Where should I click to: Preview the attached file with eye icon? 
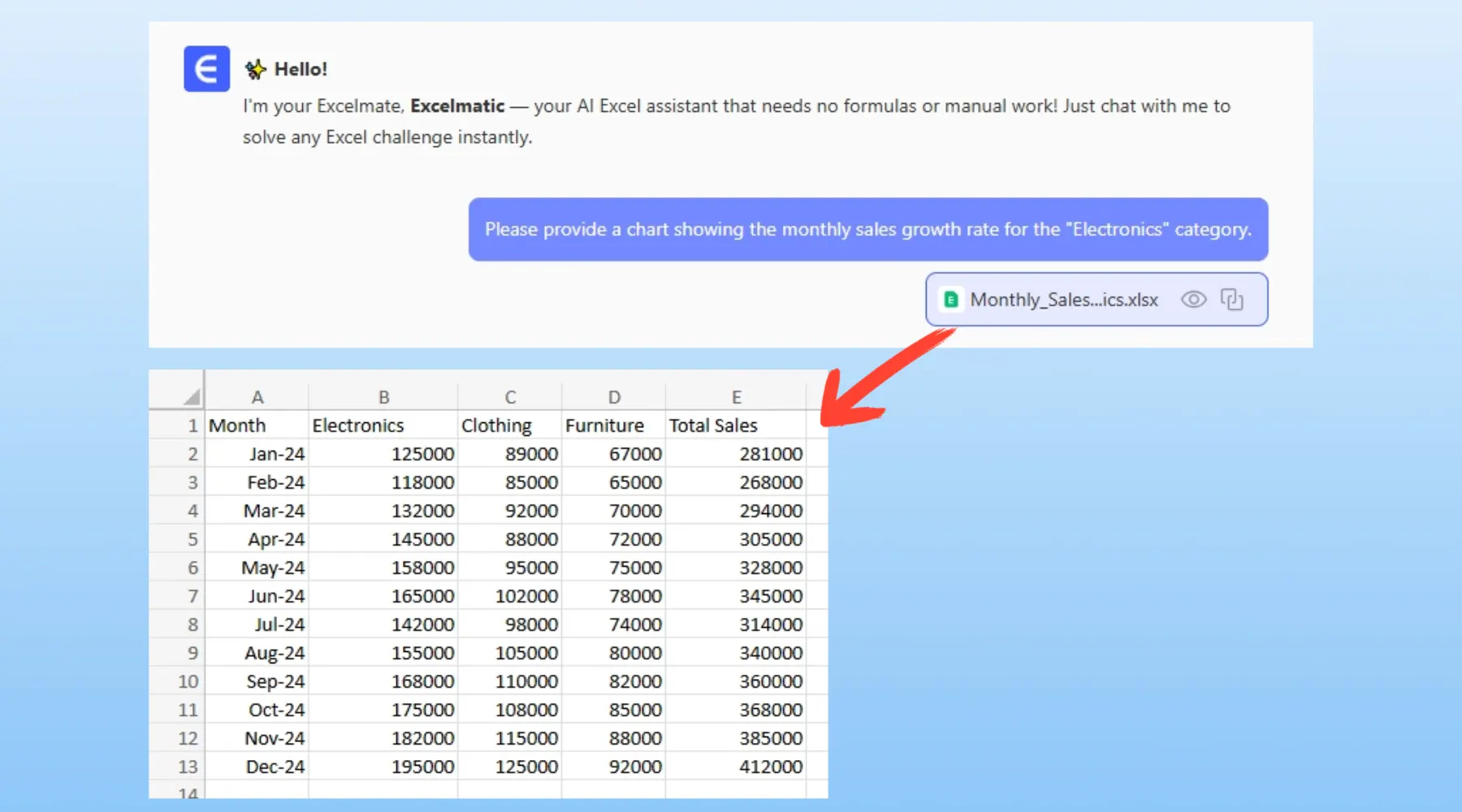click(1192, 300)
